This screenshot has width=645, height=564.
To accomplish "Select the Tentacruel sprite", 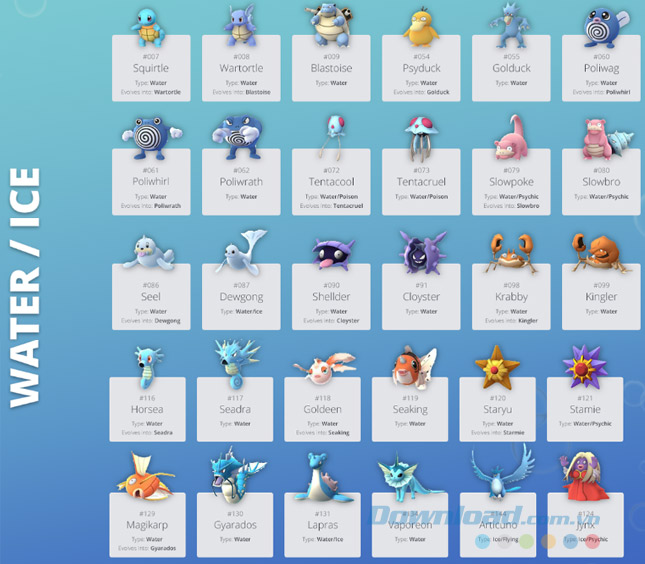I will [420, 139].
